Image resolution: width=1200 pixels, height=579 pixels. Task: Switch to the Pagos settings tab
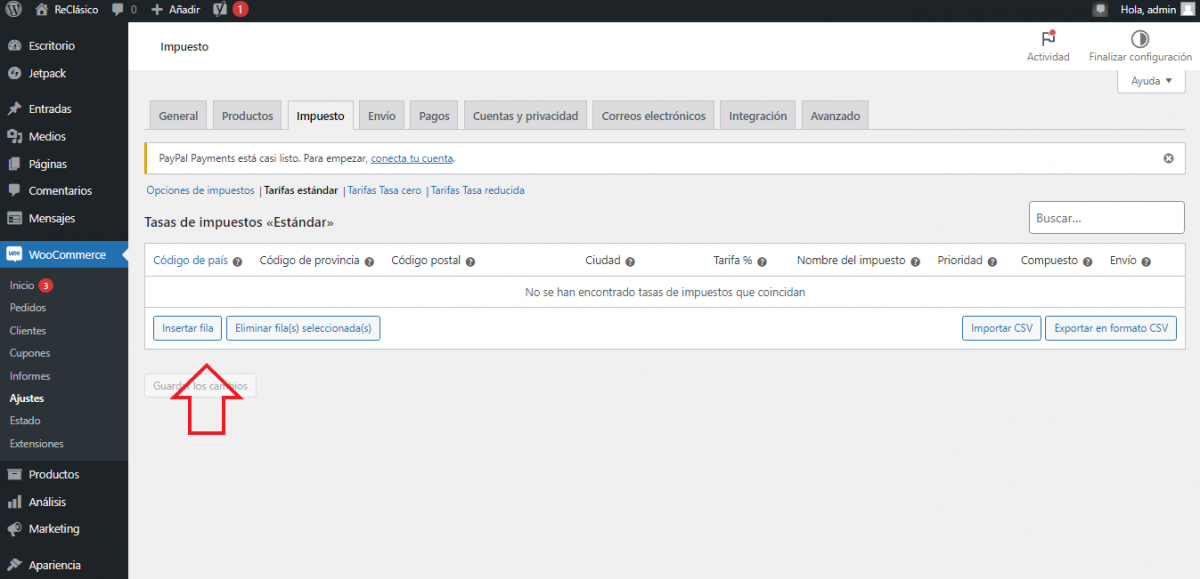click(x=434, y=116)
